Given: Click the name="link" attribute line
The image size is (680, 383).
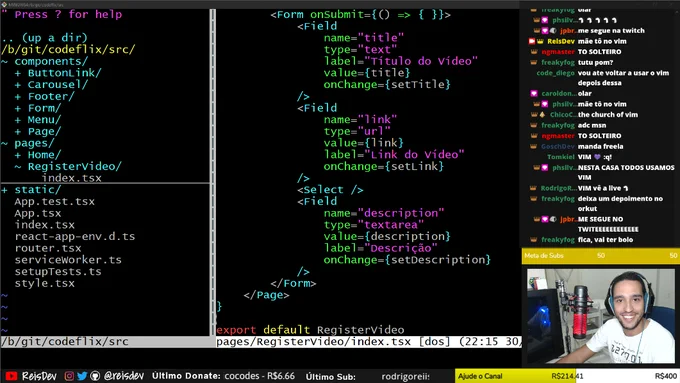Looking at the screenshot, I should tap(360, 120).
